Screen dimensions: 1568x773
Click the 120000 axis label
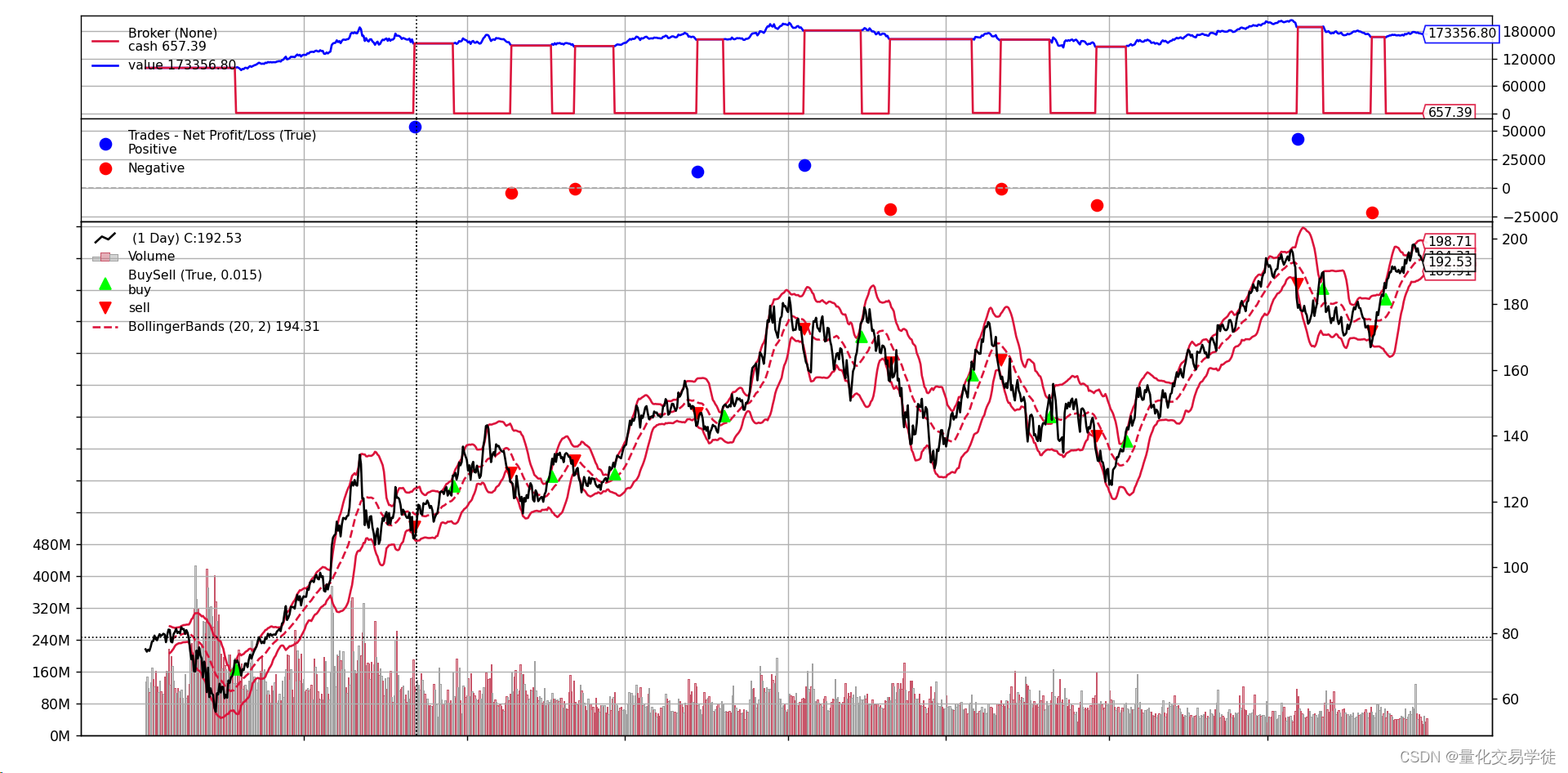(1528, 59)
